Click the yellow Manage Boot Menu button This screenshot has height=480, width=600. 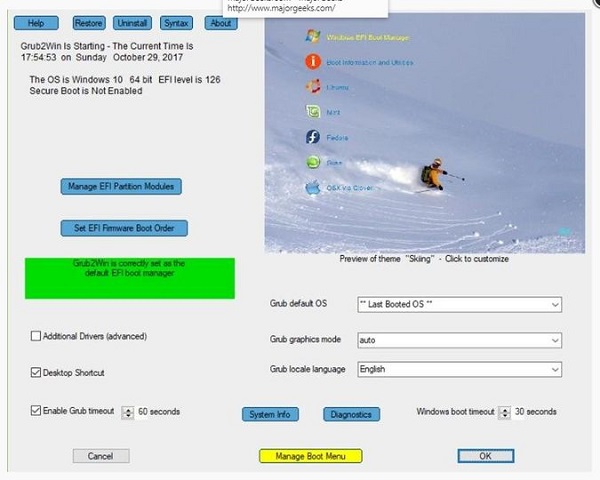tap(310, 456)
